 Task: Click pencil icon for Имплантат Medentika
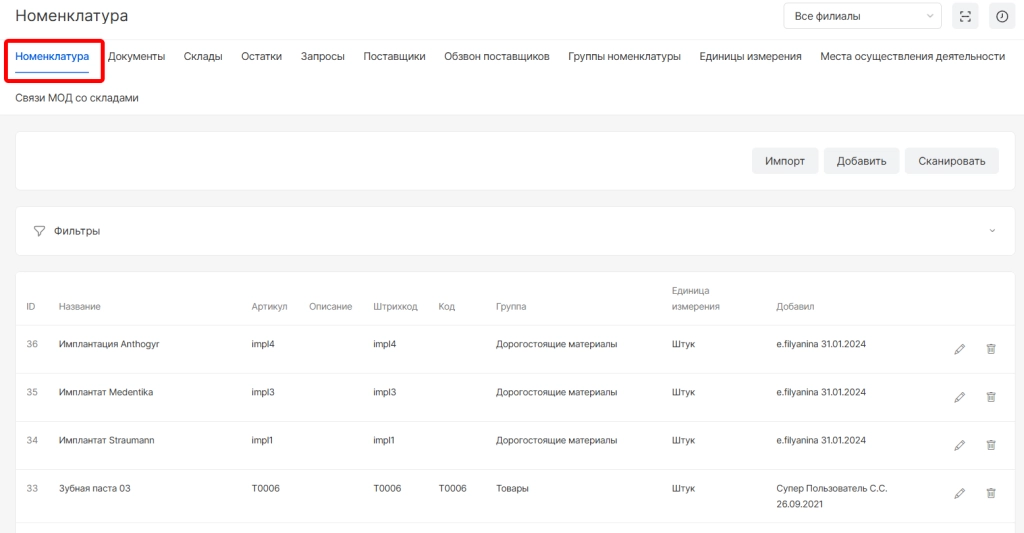[959, 397]
